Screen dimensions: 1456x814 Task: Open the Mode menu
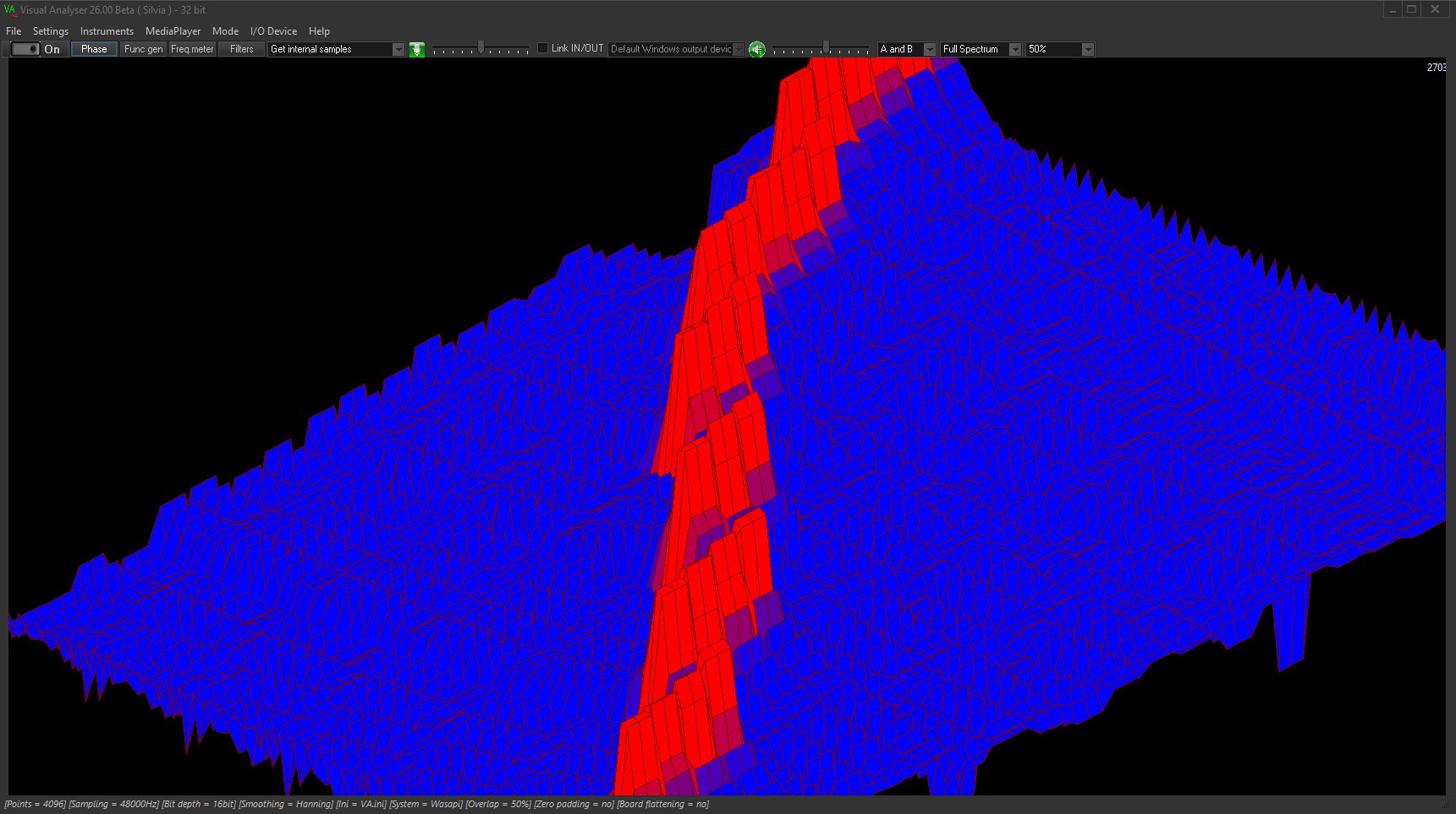pos(225,31)
